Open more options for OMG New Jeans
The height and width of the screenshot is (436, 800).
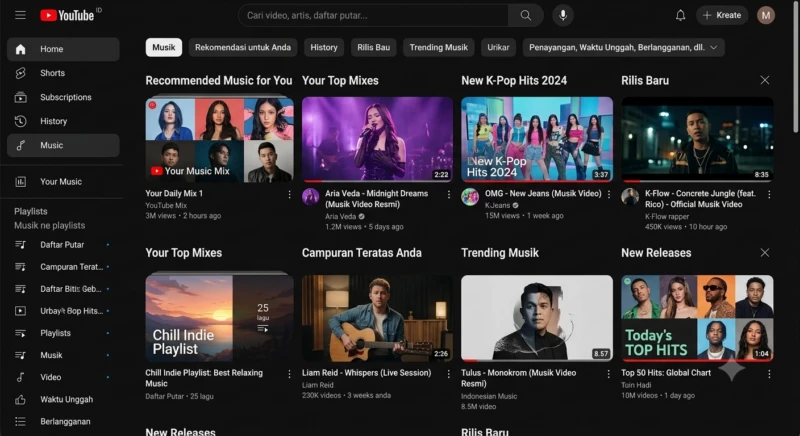609,194
